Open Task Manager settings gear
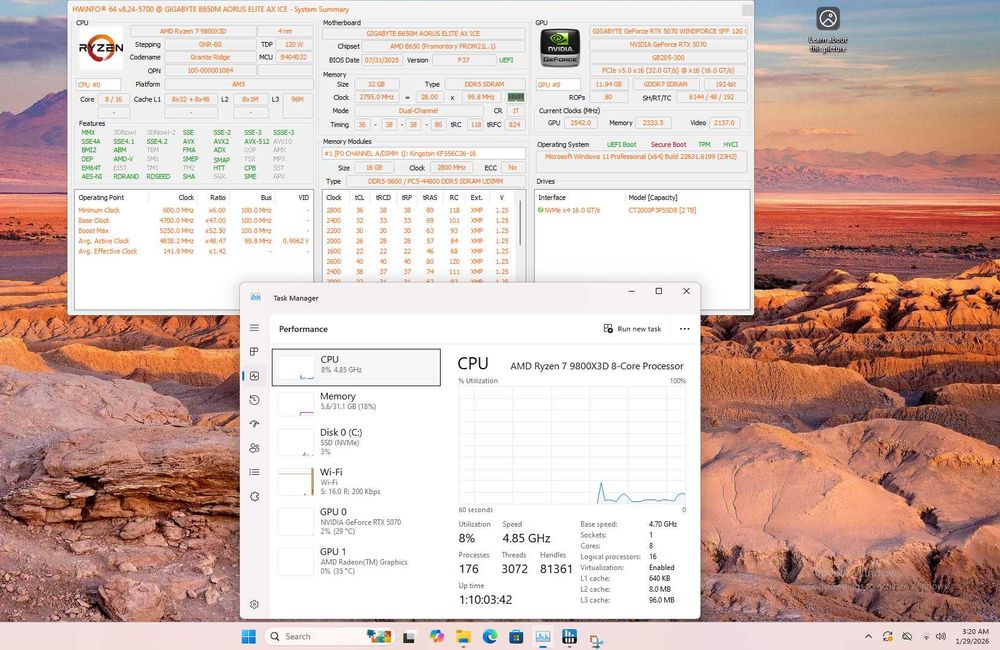Image resolution: width=1000 pixels, height=650 pixels. tap(254, 604)
